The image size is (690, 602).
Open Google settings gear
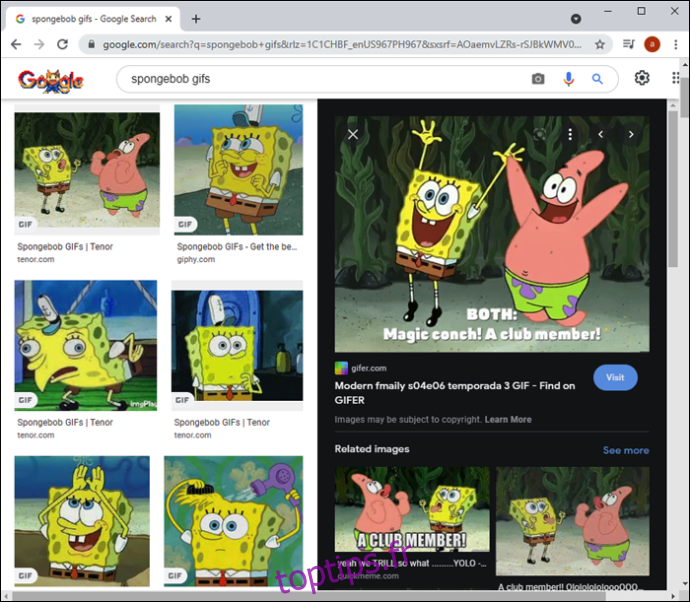click(642, 78)
